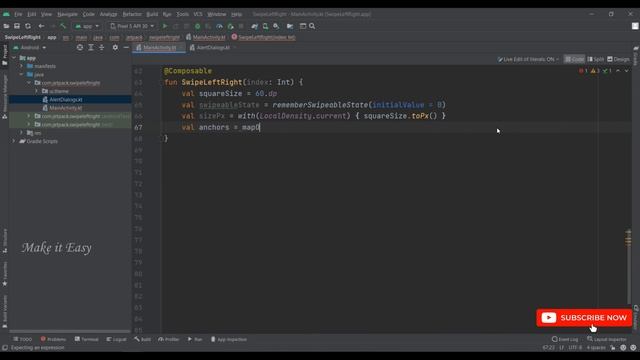640x360 pixels.
Task: Click the Collapse All icon in Project panel
Action: pyautogui.click(x=102, y=48)
